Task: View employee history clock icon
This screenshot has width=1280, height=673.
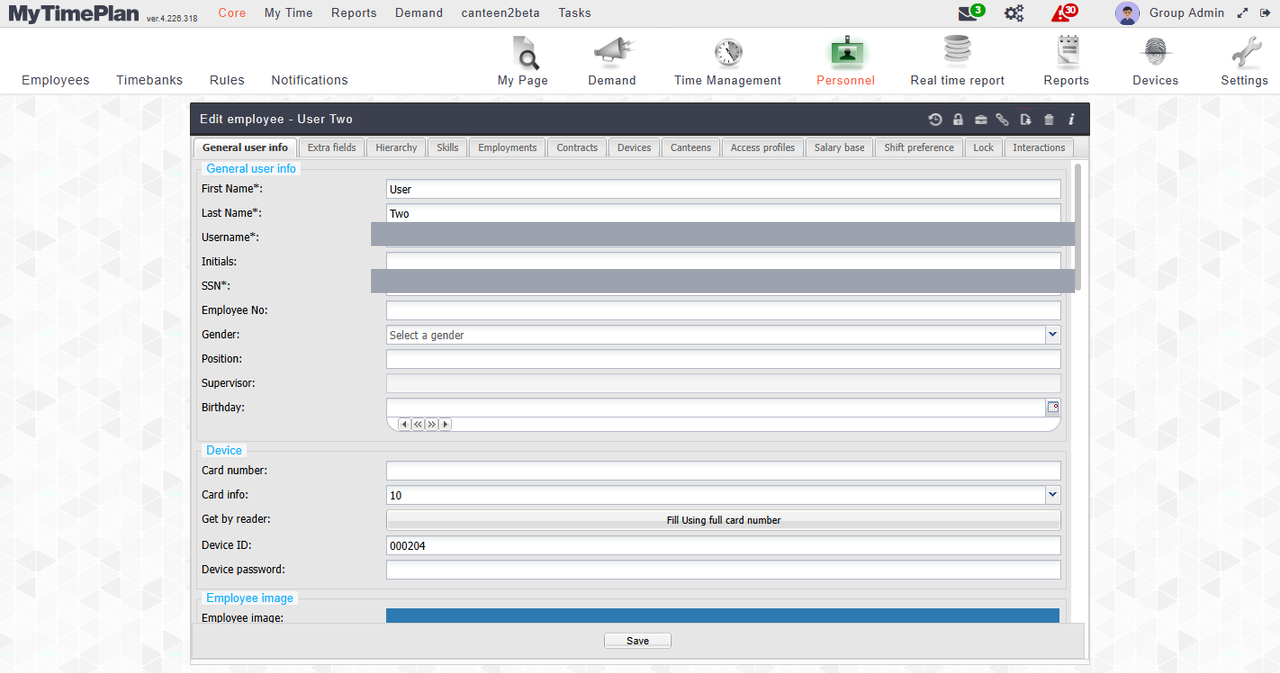Action: pos(935,119)
